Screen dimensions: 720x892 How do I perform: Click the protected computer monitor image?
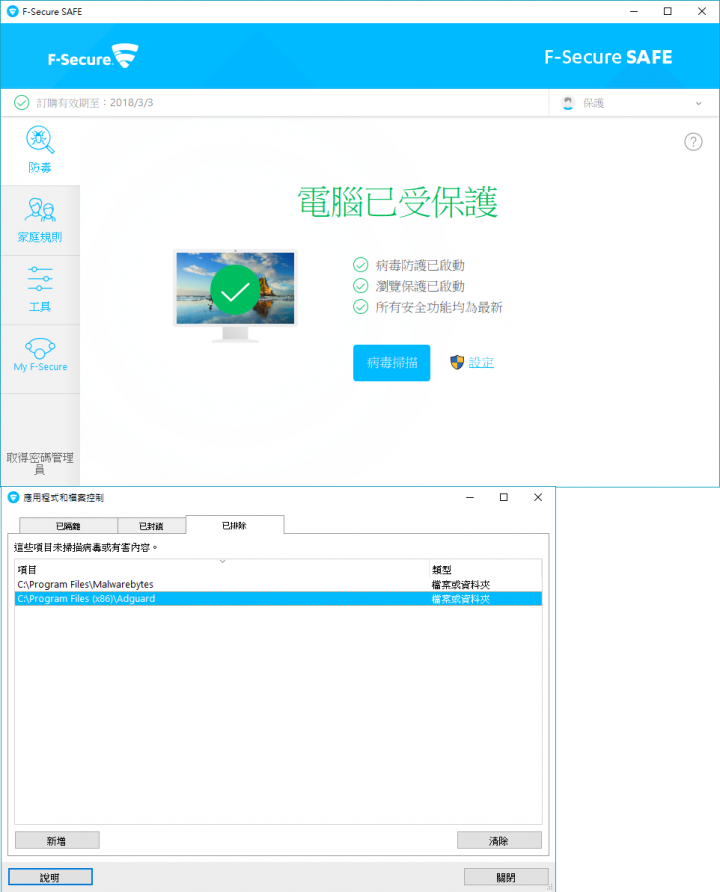[235, 296]
